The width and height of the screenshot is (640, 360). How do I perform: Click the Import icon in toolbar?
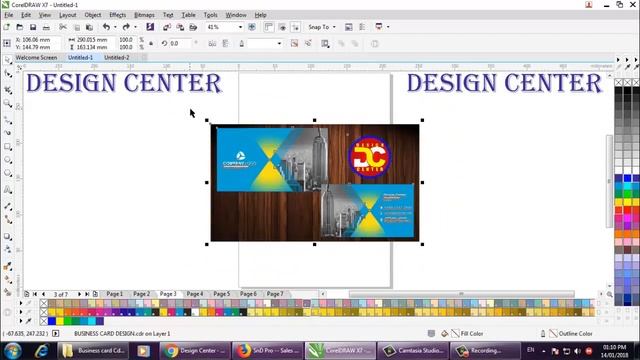pyautogui.click(x=167, y=27)
